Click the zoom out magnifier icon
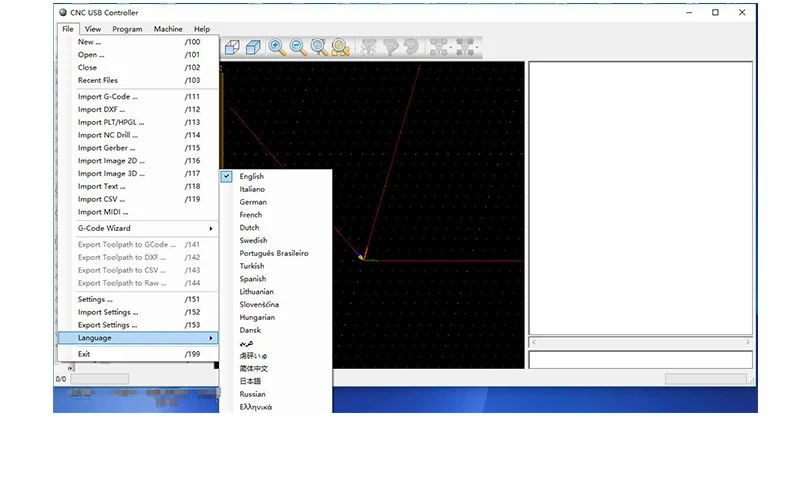This screenshot has height=482, width=800. pos(298,47)
